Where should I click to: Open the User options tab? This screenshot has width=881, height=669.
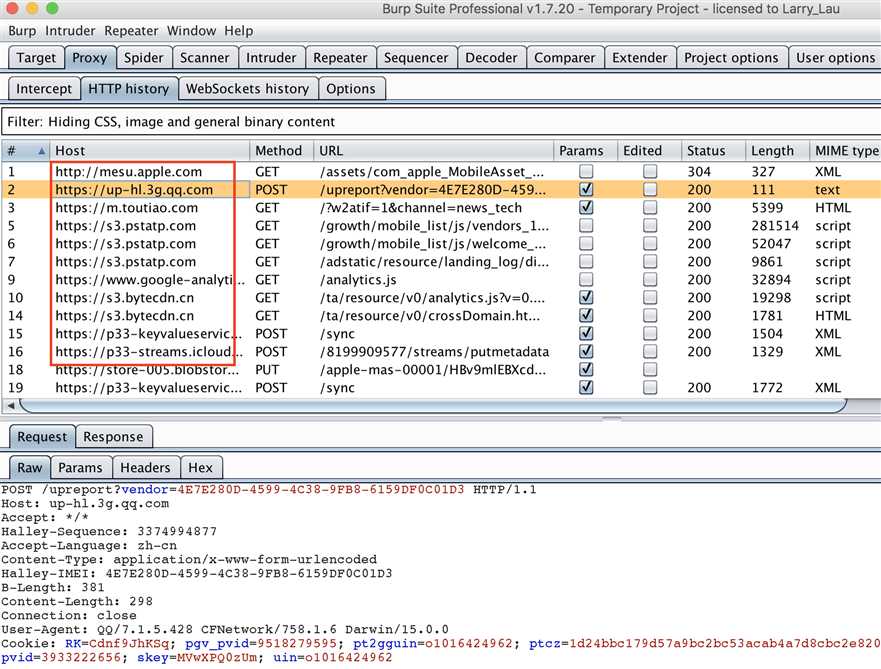pos(835,58)
